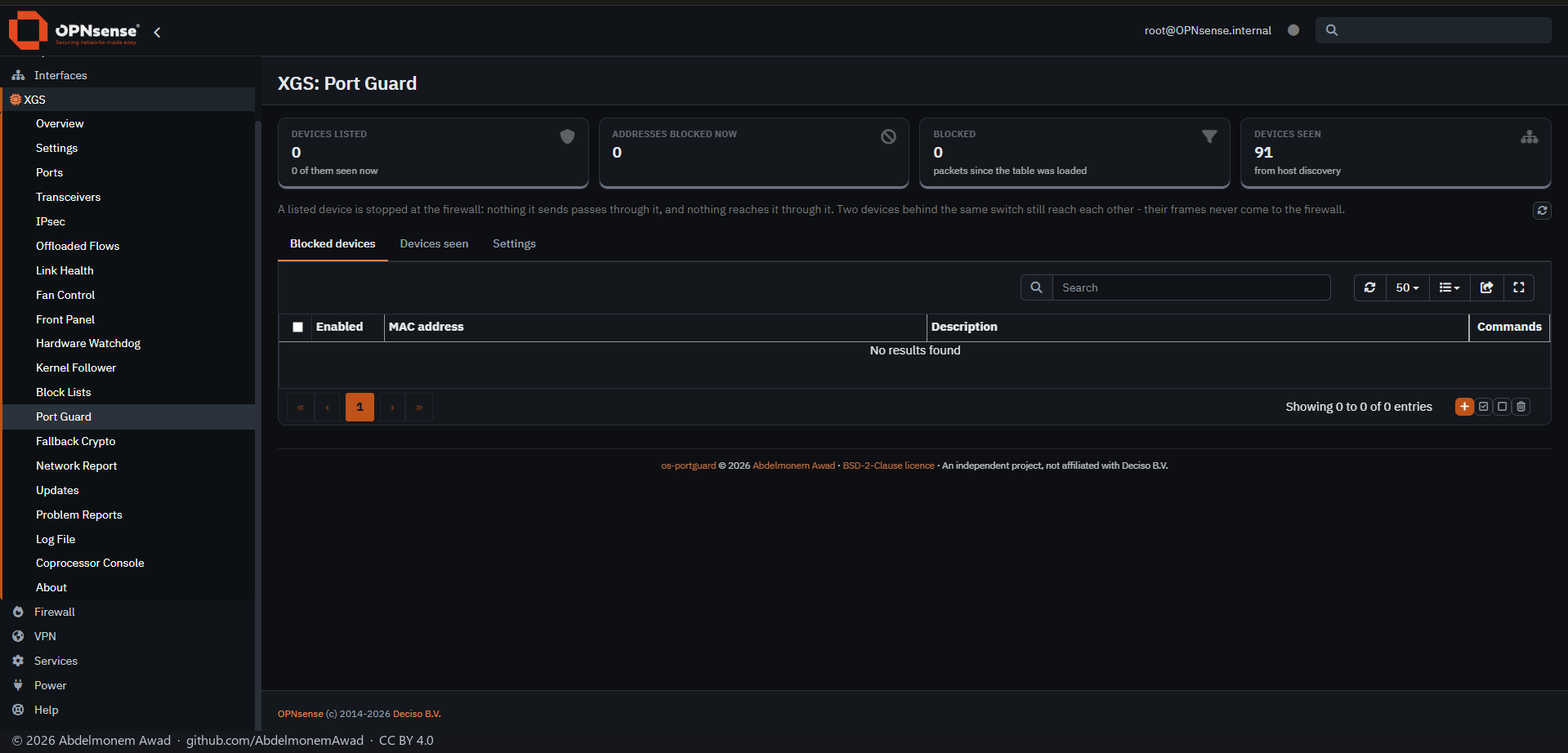This screenshot has height=753, width=1568.
Task: Focus the table Search input field
Action: pyautogui.click(x=1191, y=287)
